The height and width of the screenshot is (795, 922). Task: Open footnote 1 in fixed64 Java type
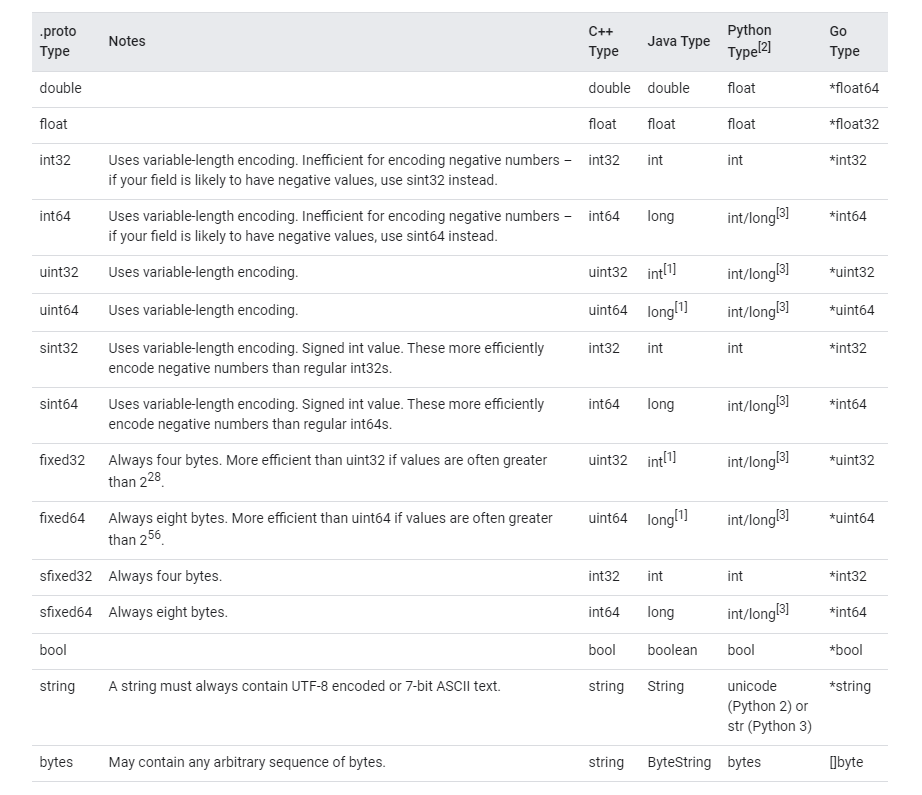tap(681, 514)
